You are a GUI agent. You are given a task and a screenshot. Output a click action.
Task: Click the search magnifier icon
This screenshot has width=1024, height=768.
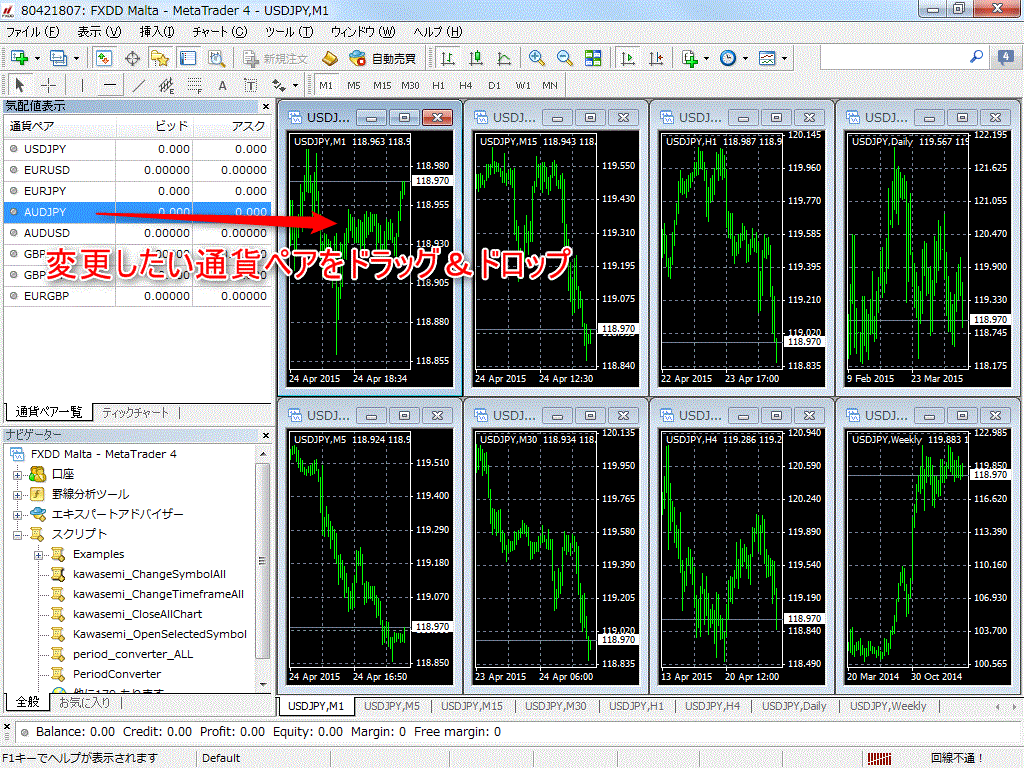pos(976,57)
